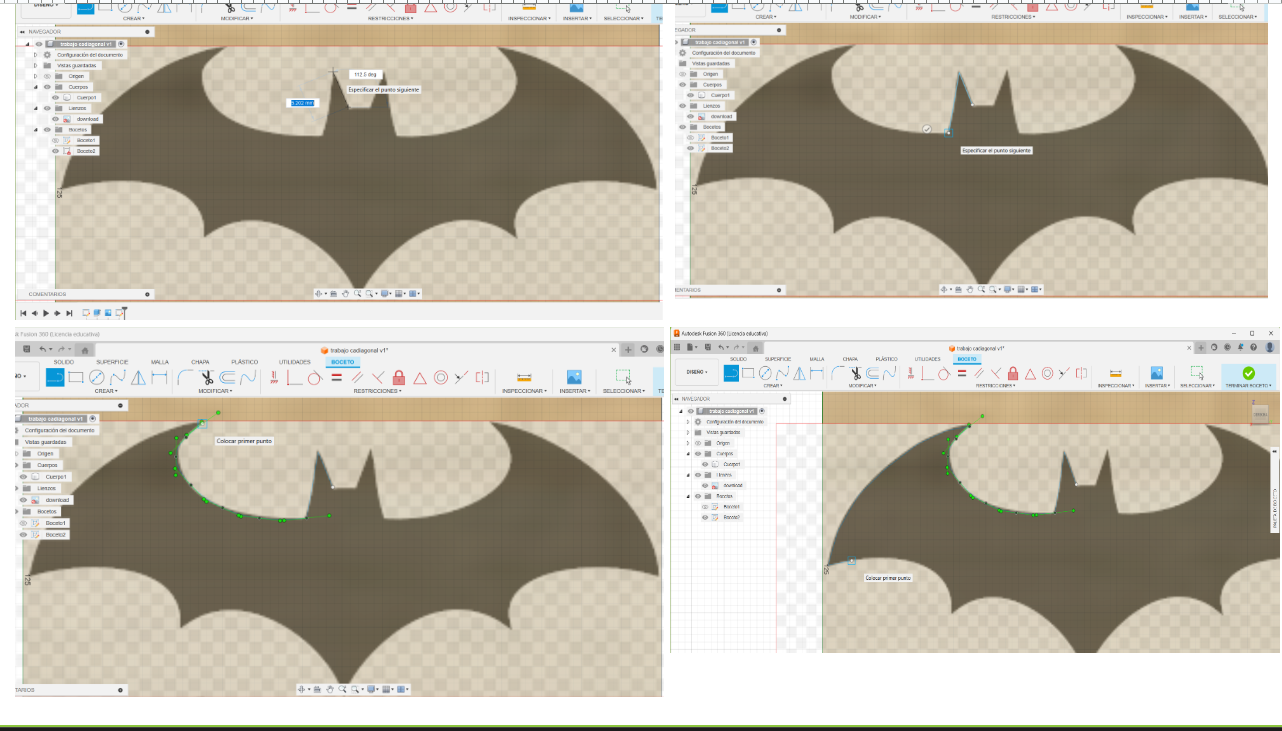Screen dimensions: 1282x731
Task: Close the trabajo cadiagonal v1 document tab
Action: tap(1189, 347)
